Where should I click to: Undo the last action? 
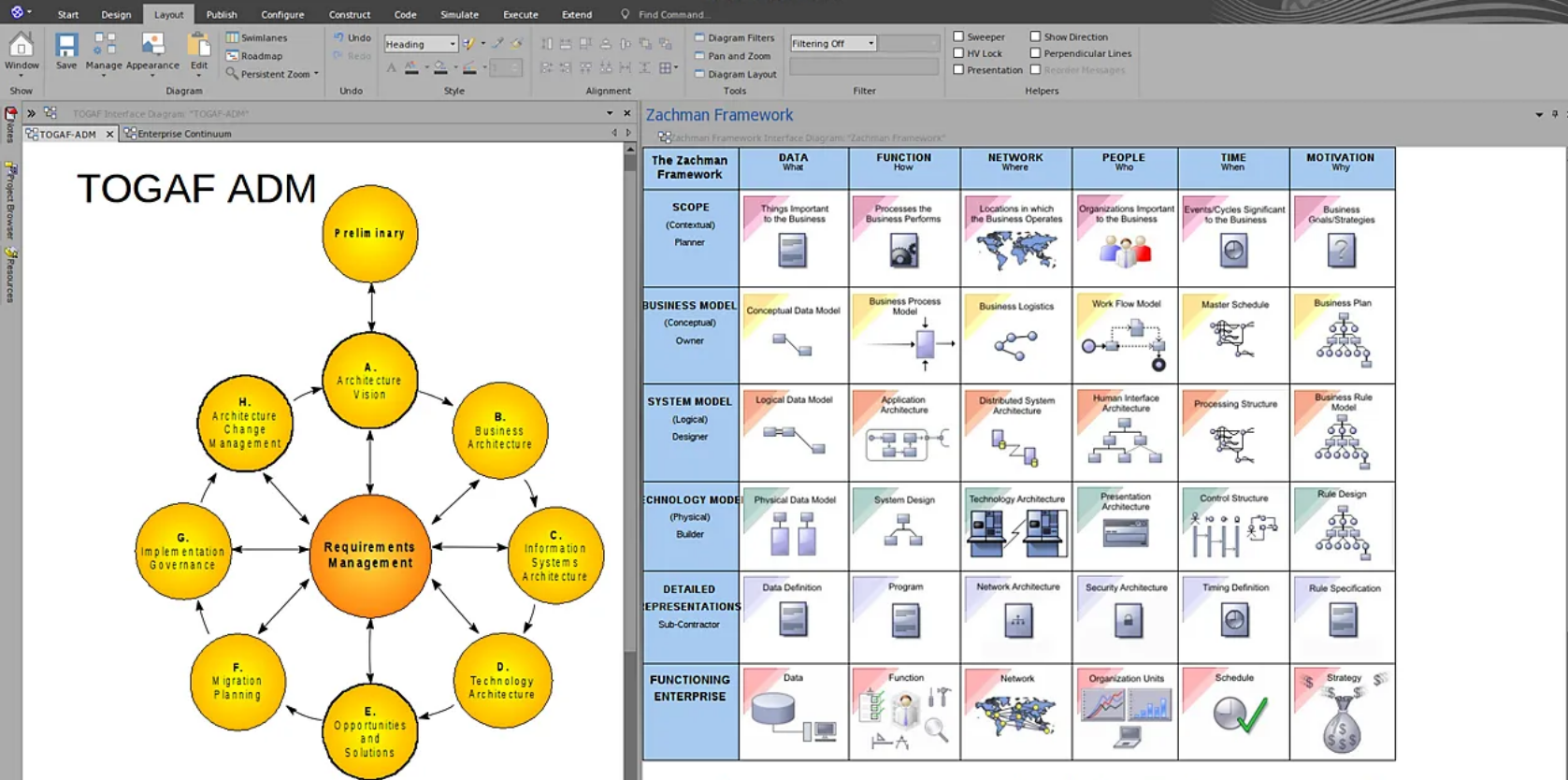[x=352, y=37]
